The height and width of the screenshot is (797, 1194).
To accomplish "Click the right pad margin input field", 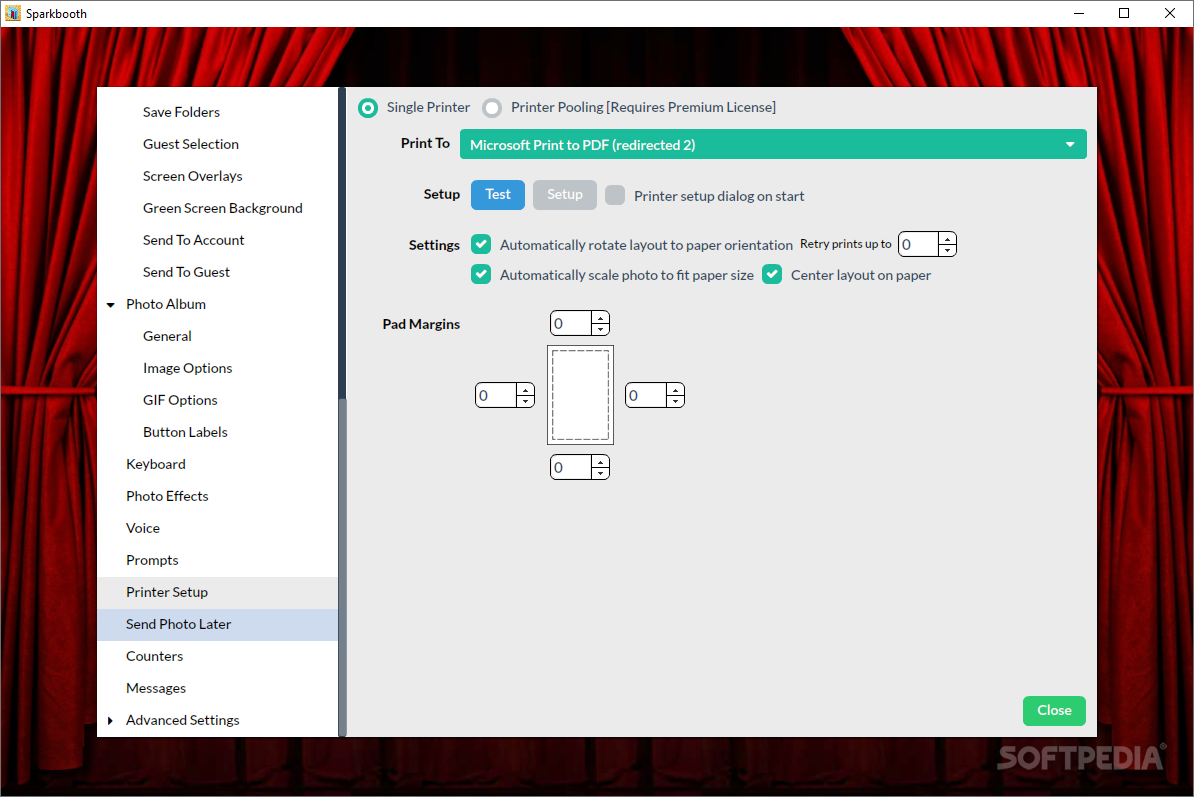I will coord(646,395).
